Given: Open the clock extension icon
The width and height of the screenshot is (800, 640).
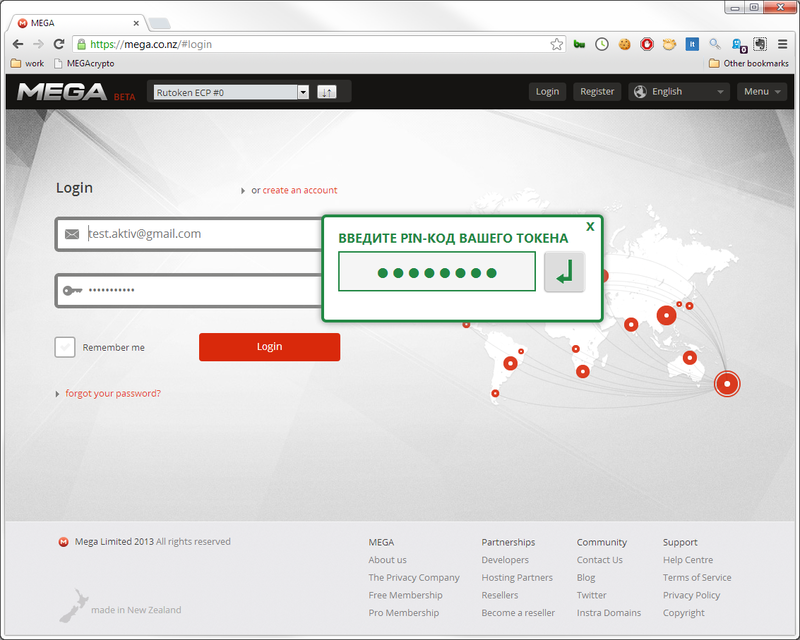Looking at the screenshot, I should pyautogui.click(x=602, y=44).
